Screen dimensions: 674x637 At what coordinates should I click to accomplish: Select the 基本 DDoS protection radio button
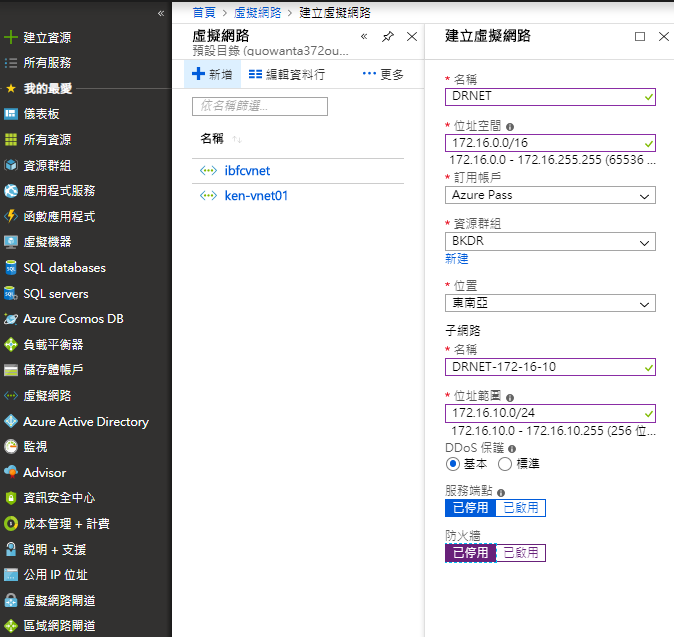[453, 464]
